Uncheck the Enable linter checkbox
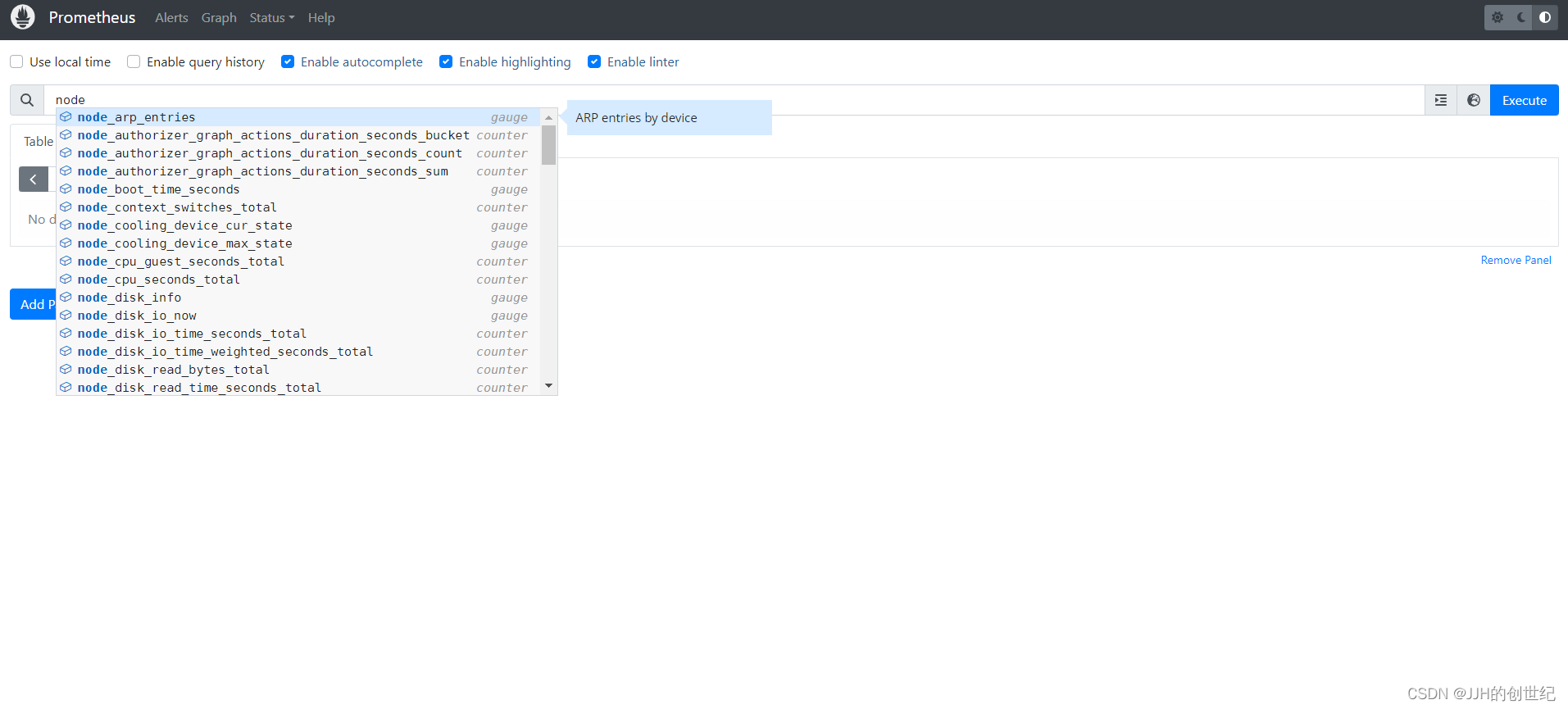Viewport: 1568px width, 709px height. (x=594, y=61)
